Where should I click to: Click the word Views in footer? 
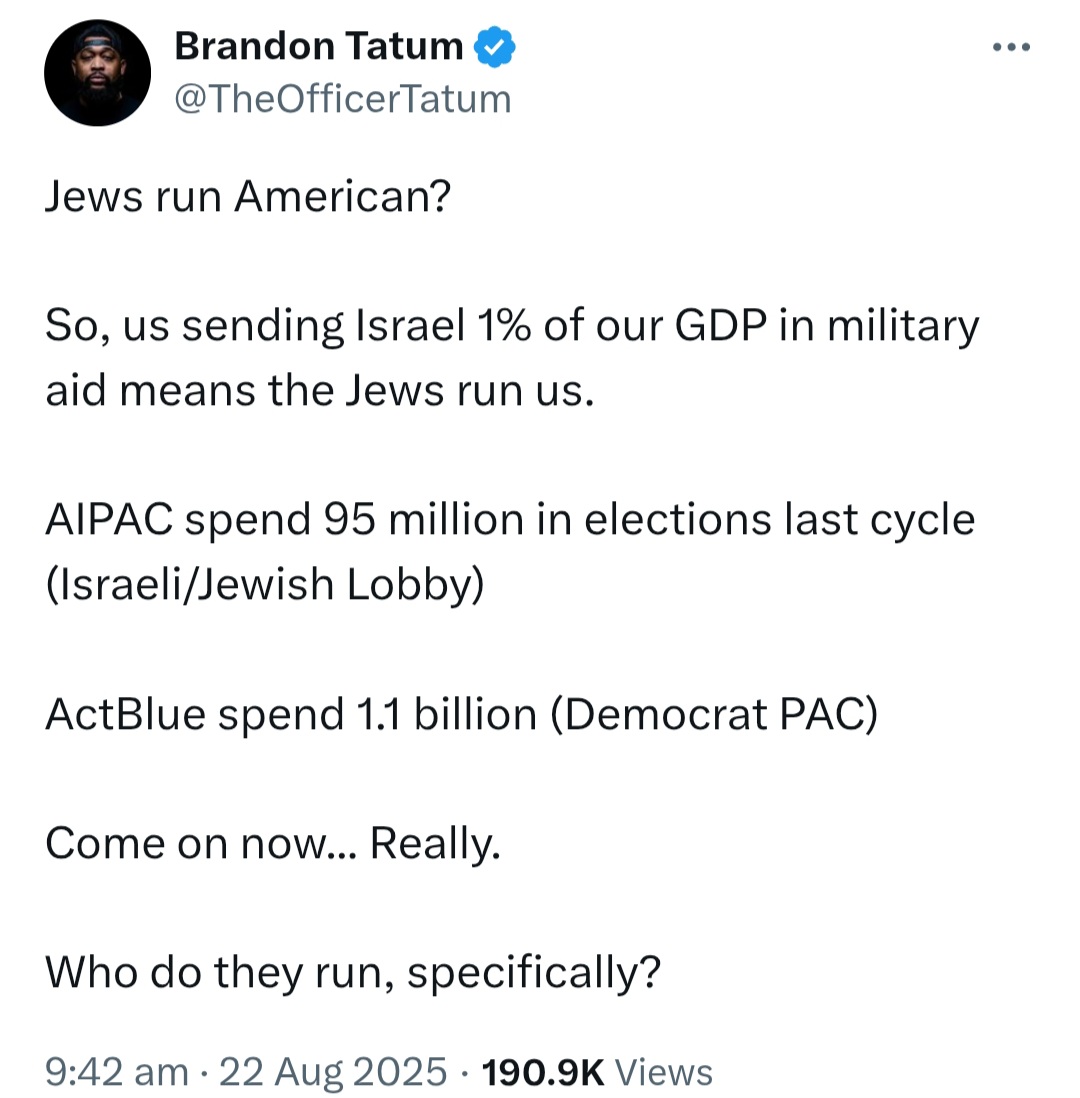click(x=663, y=1071)
